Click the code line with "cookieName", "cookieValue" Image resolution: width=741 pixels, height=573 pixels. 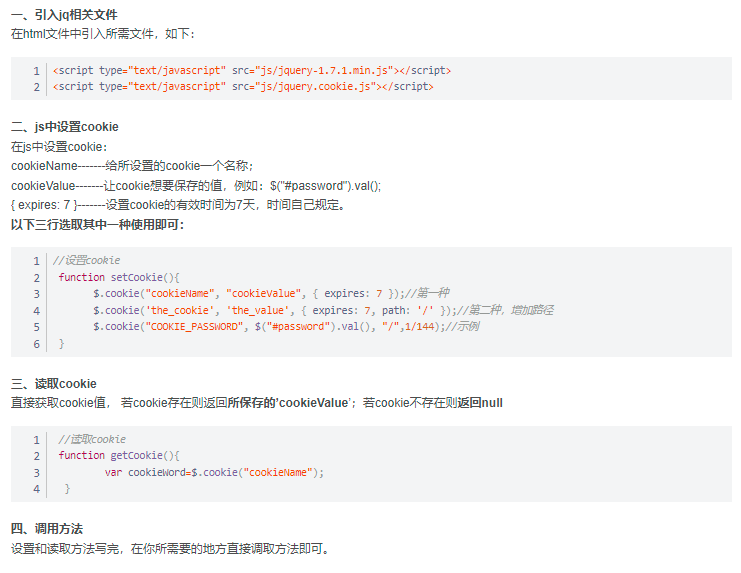(271, 293)
